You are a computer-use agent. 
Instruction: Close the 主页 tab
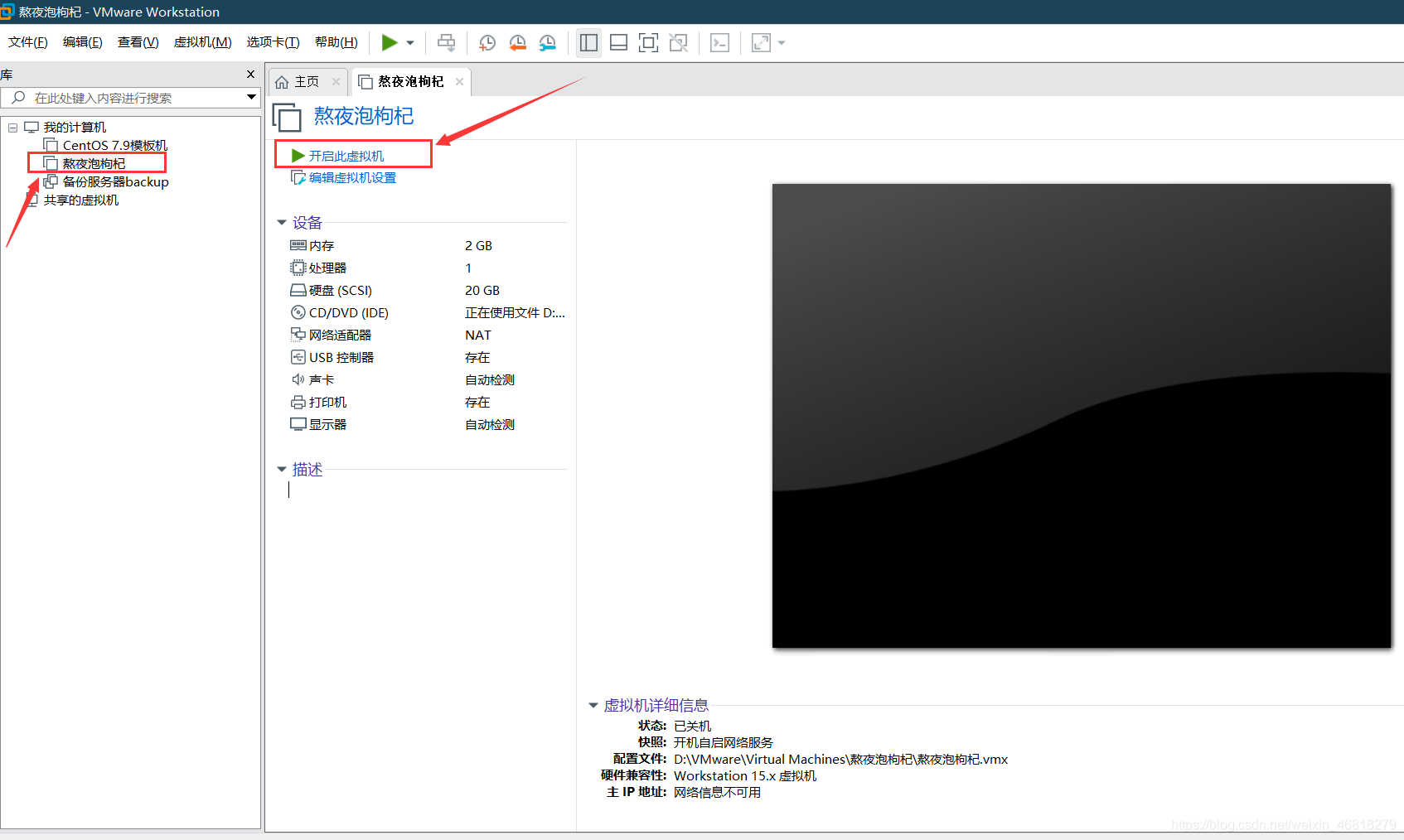click(x=336, y=81)
